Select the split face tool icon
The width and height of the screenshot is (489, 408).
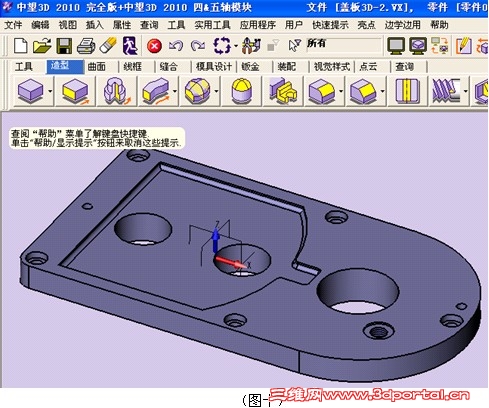pyautogui.click(x=407, y=90)
